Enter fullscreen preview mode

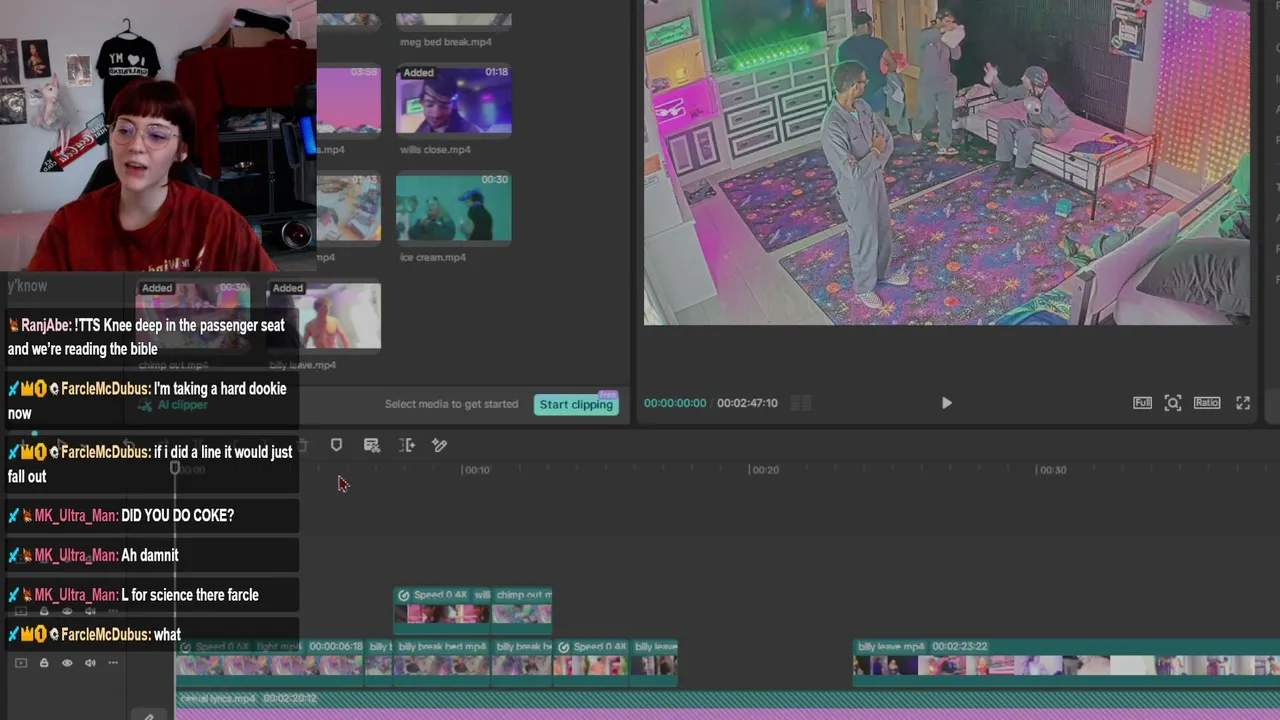(x=1243, y=403)
